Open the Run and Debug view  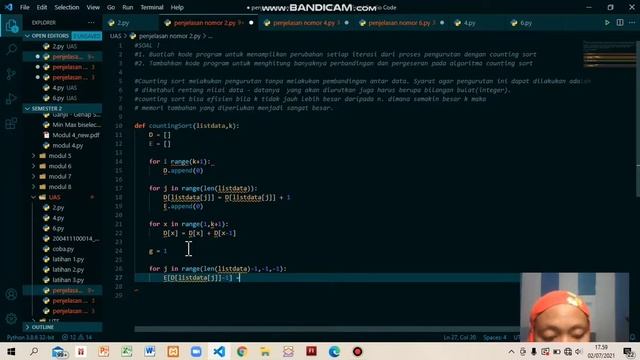[11, 98]
